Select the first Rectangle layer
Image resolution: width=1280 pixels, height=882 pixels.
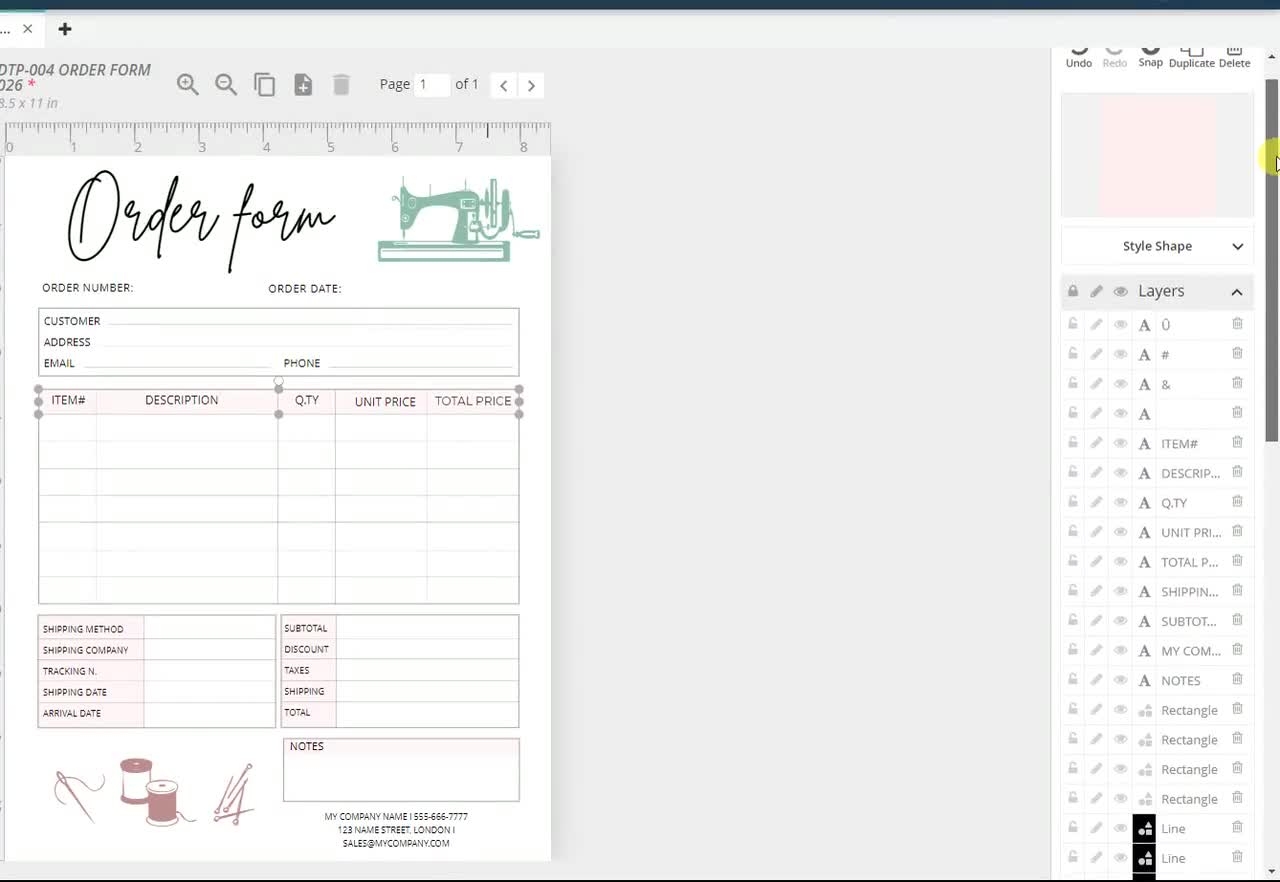pyautogui.click(x=1189, y=710)
